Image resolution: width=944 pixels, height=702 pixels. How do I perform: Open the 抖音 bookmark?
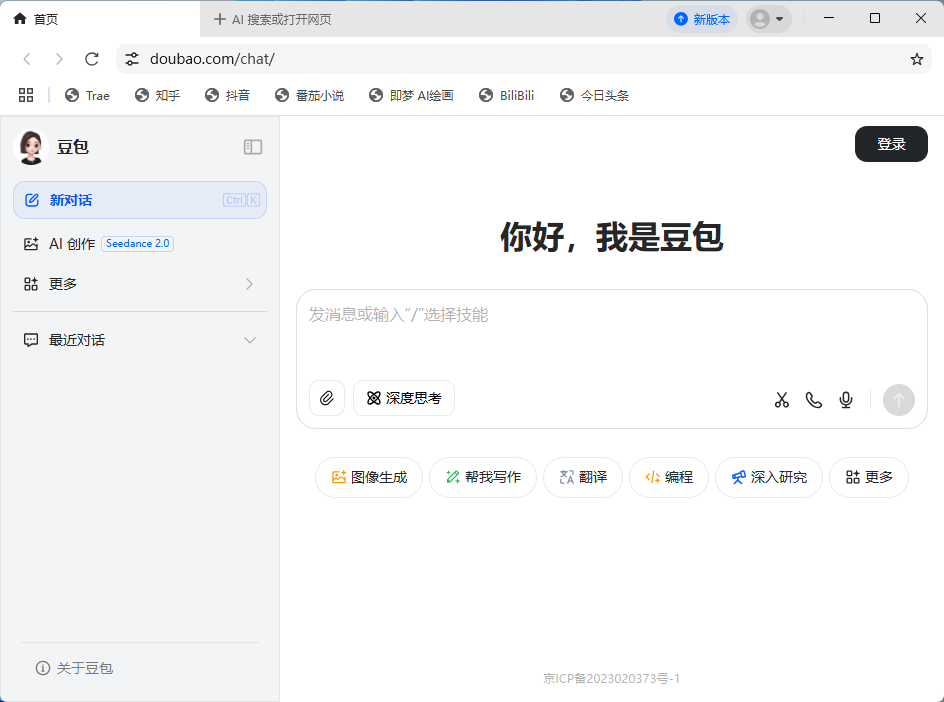(x=228, y=95)
